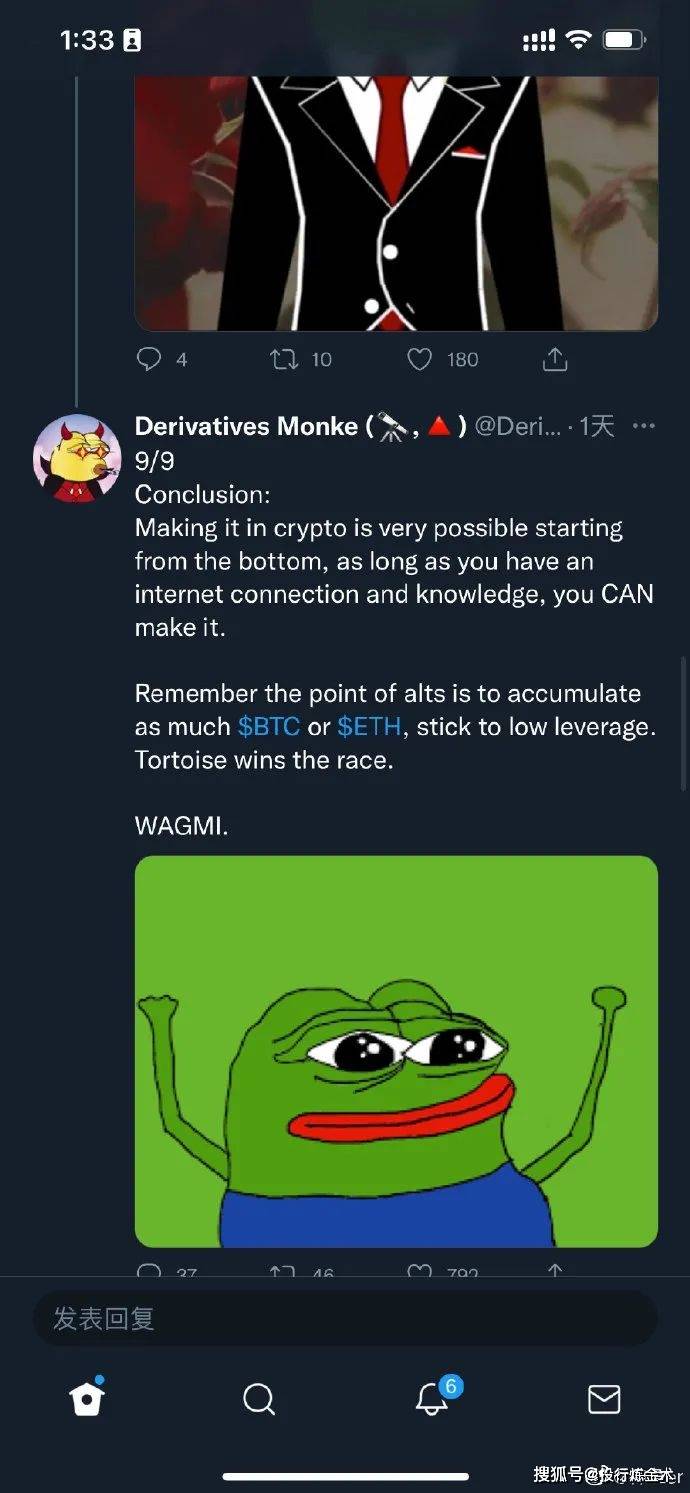Tap the cellular signal bars icon

pyautogui.click(x=539, y=41)
